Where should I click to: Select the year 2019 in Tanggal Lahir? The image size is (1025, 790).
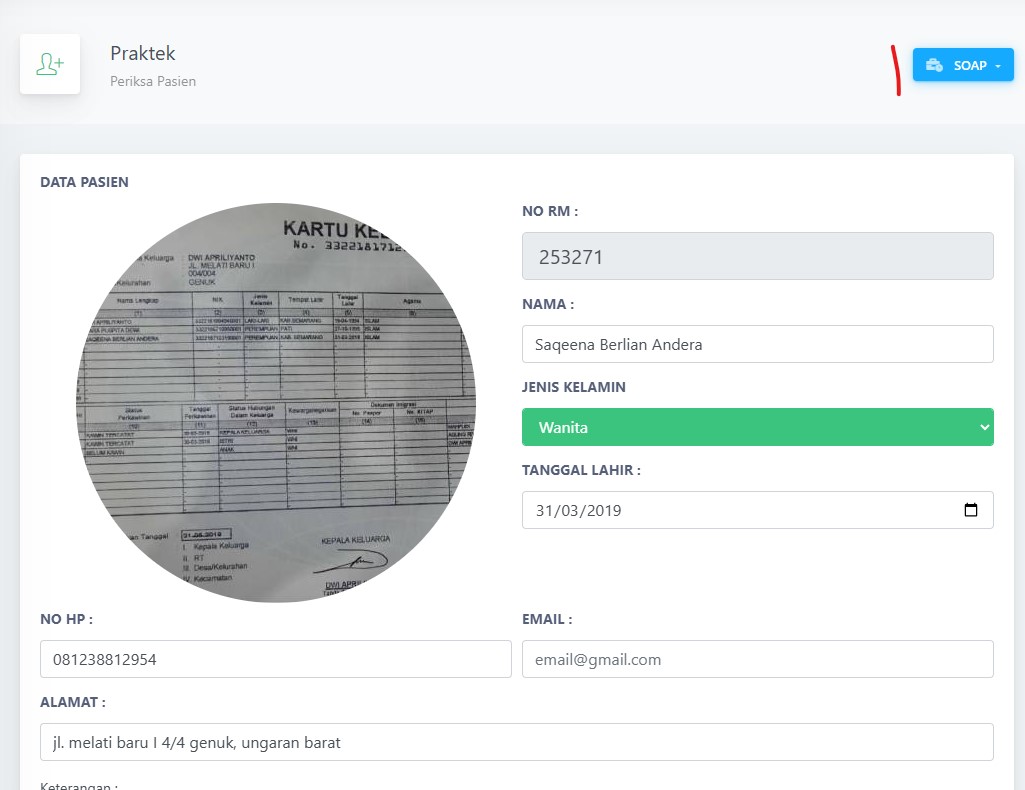(x=601, y=510)
